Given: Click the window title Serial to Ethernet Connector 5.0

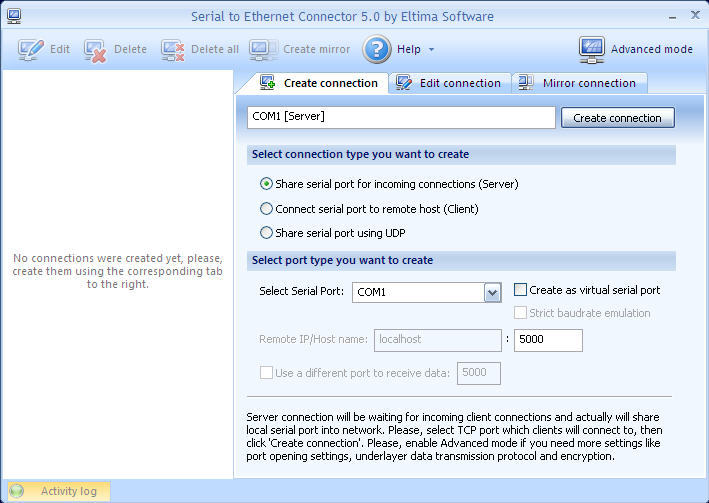Looking at the screenshot, I should coord(342,16).
